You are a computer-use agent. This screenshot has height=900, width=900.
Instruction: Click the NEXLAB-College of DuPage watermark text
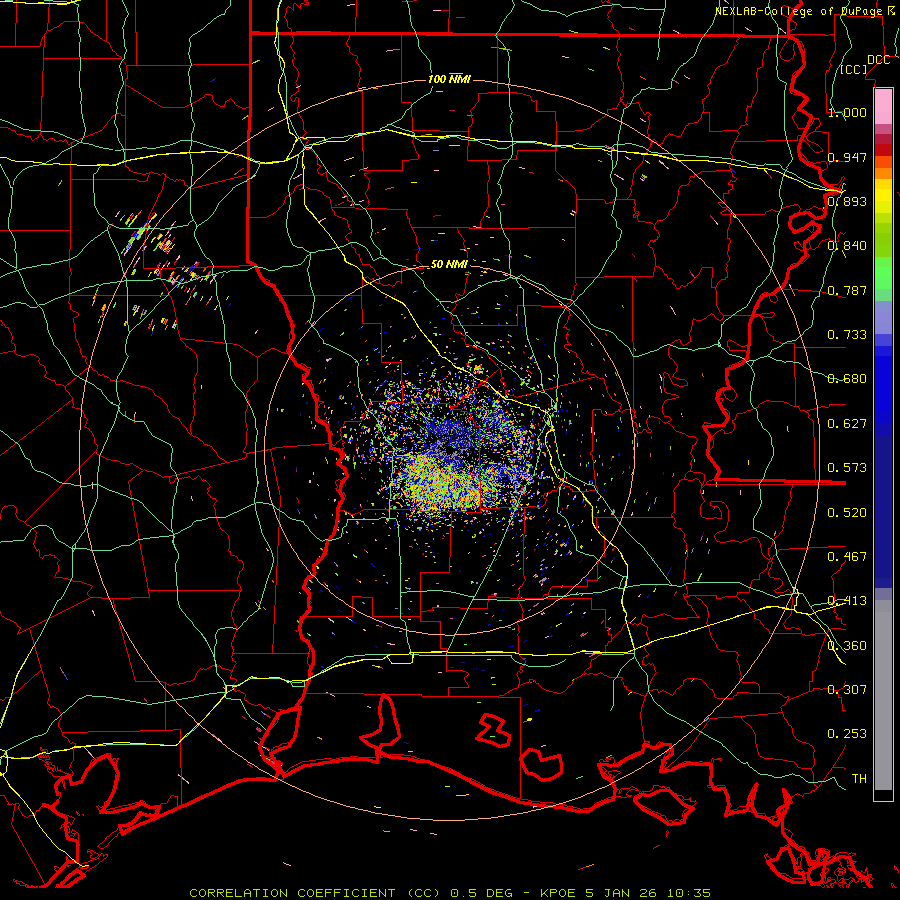point(806,11)
